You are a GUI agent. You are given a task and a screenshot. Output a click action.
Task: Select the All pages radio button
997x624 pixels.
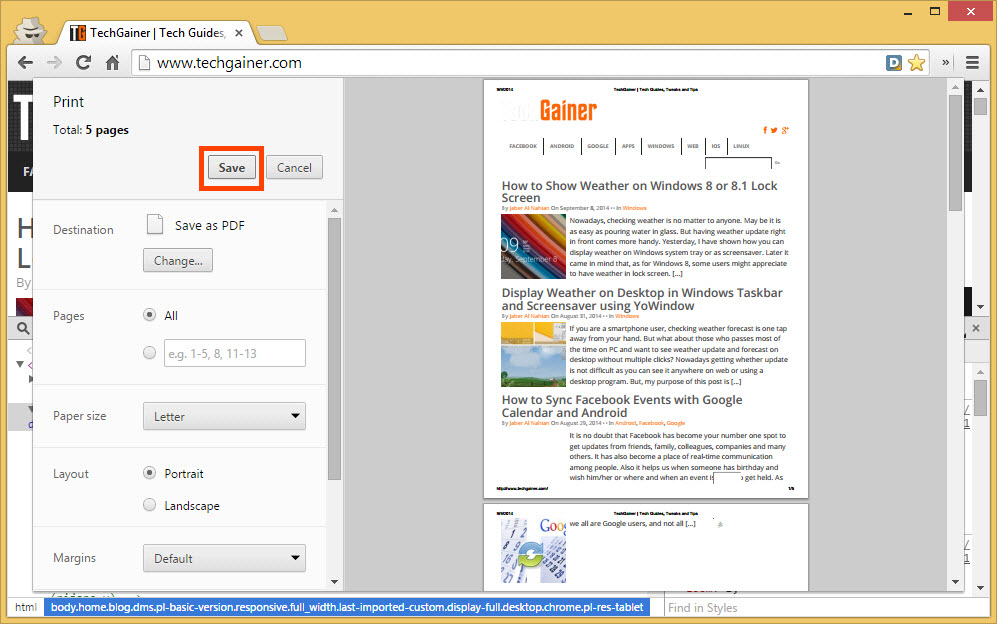click(150, 315)
